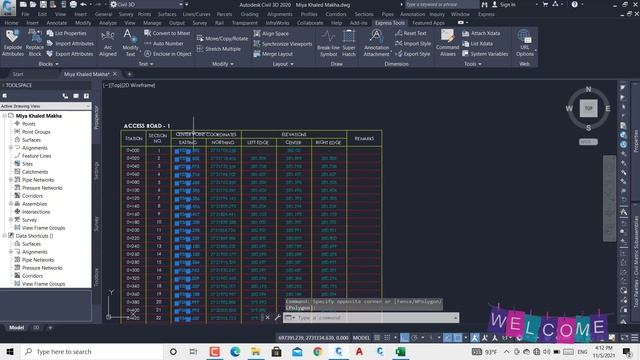Click the Explode Attributes tool
Viewport: 640px width, 360px height.
(13, 43)
